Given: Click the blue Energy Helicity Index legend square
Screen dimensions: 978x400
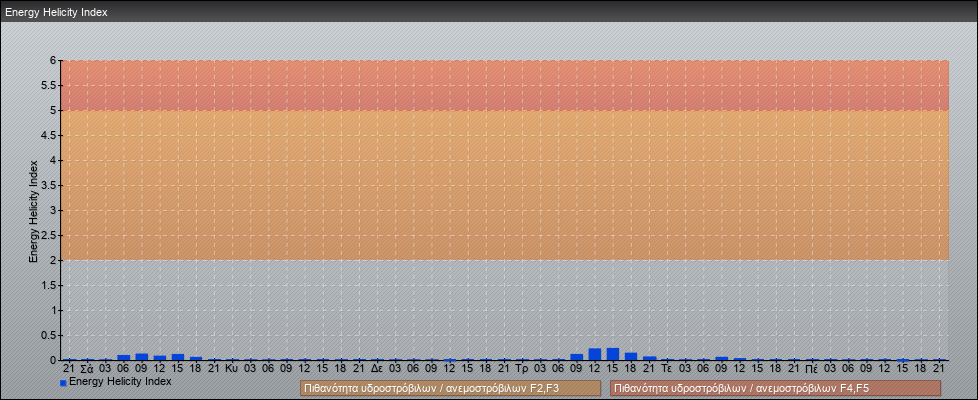Looking at the screenshot, I should 63,383.
